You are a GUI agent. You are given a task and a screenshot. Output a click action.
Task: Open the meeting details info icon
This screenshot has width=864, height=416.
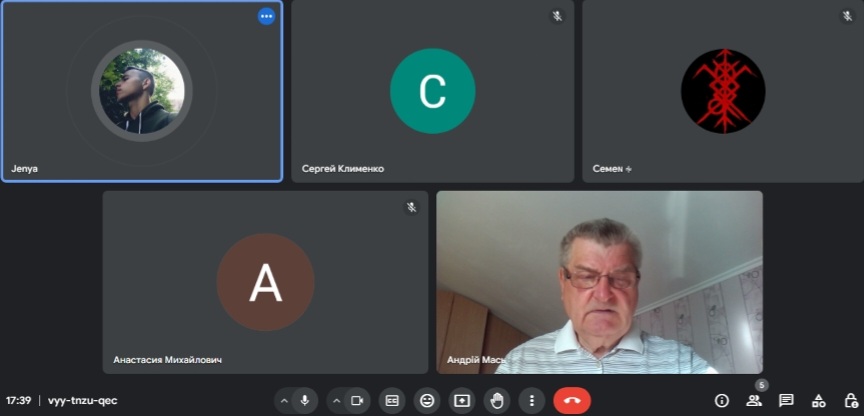pyautogui.click(x=721, y=401)
